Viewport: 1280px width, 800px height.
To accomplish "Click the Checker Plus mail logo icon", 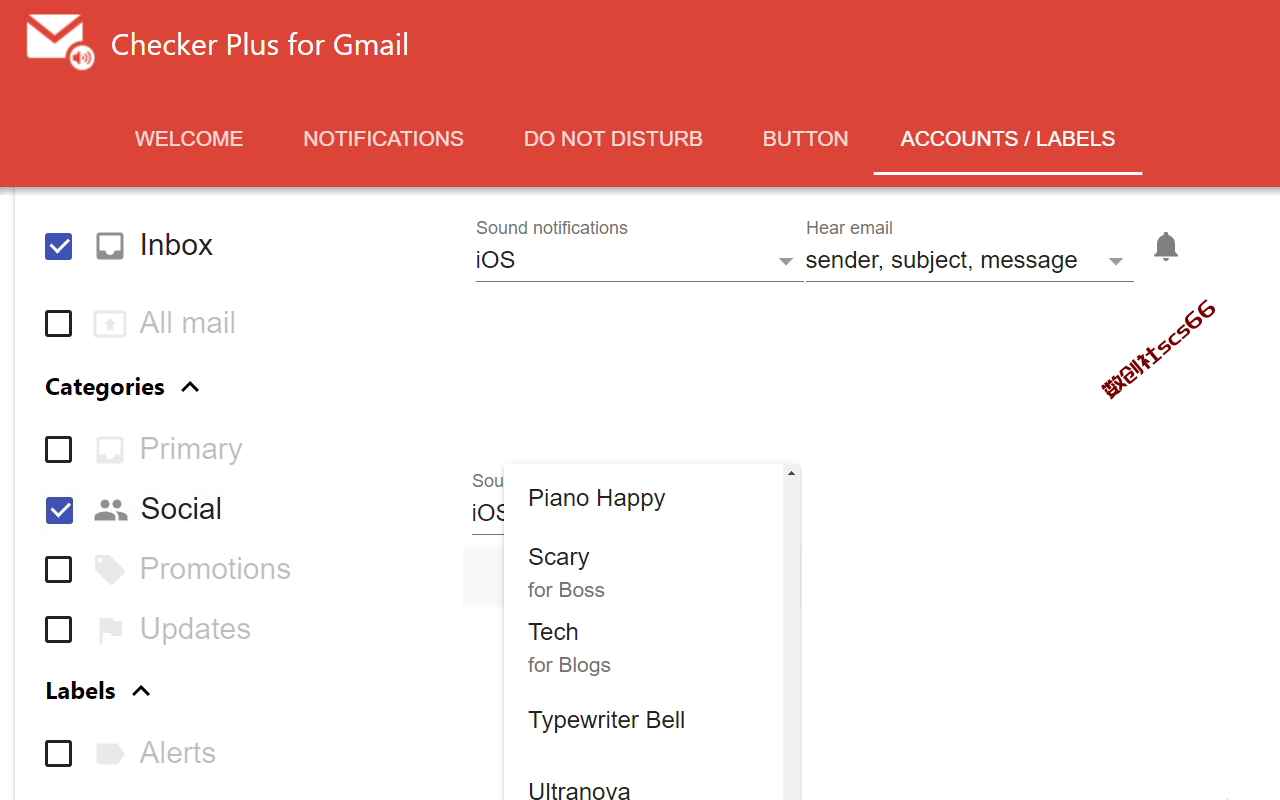I will (x=59, y=41).
